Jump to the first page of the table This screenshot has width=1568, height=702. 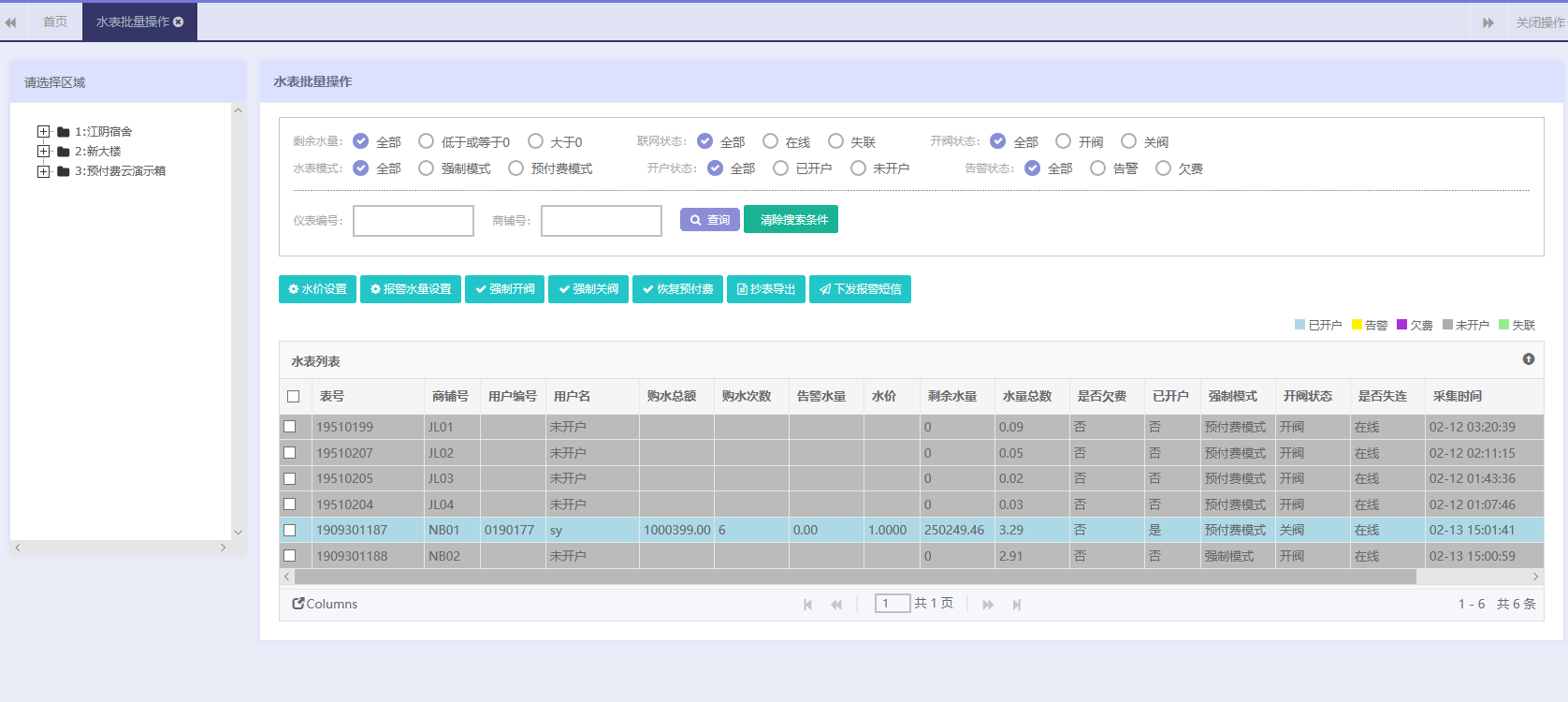point(807,605)
